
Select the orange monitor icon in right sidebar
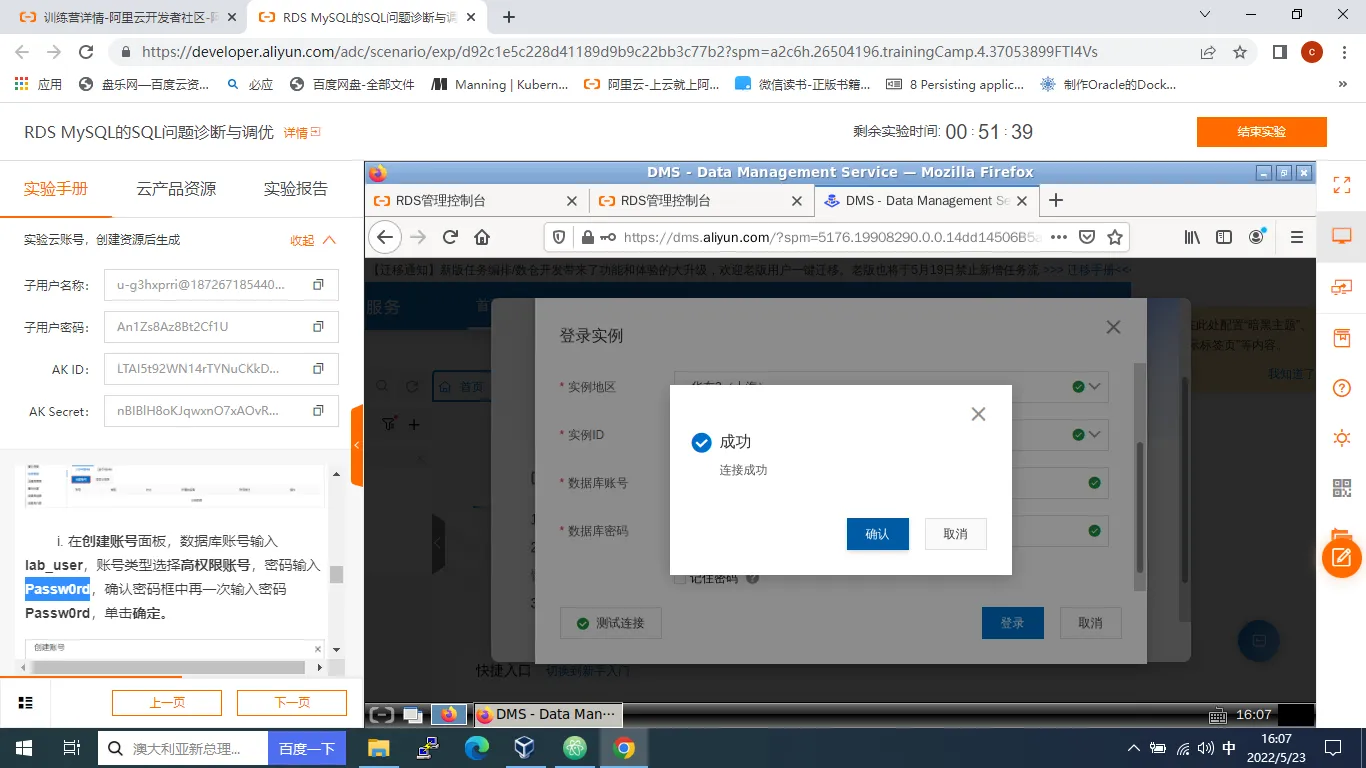coord(1342,236)
